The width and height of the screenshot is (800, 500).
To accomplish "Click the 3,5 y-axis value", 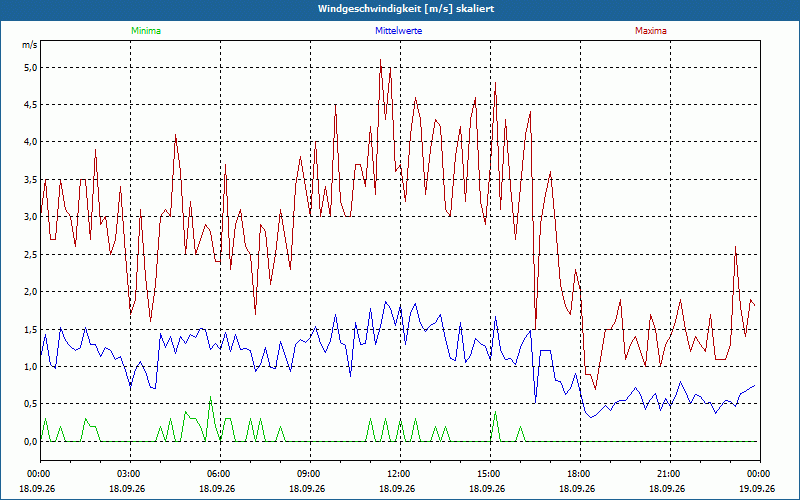I will pyautogui.click(x=31, y=180).
